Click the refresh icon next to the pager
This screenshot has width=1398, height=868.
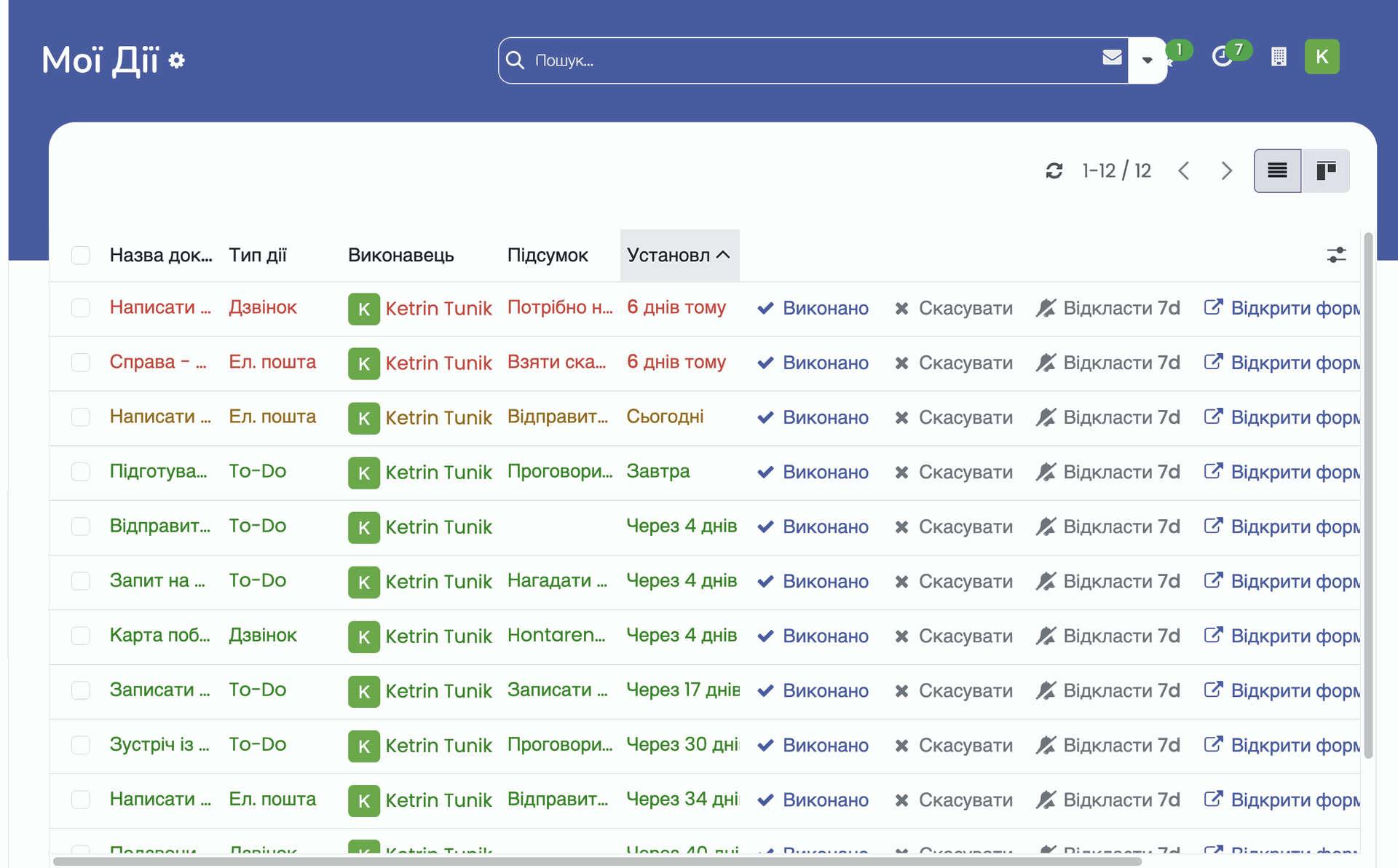pyautogui.click(x=1054, y=171)
